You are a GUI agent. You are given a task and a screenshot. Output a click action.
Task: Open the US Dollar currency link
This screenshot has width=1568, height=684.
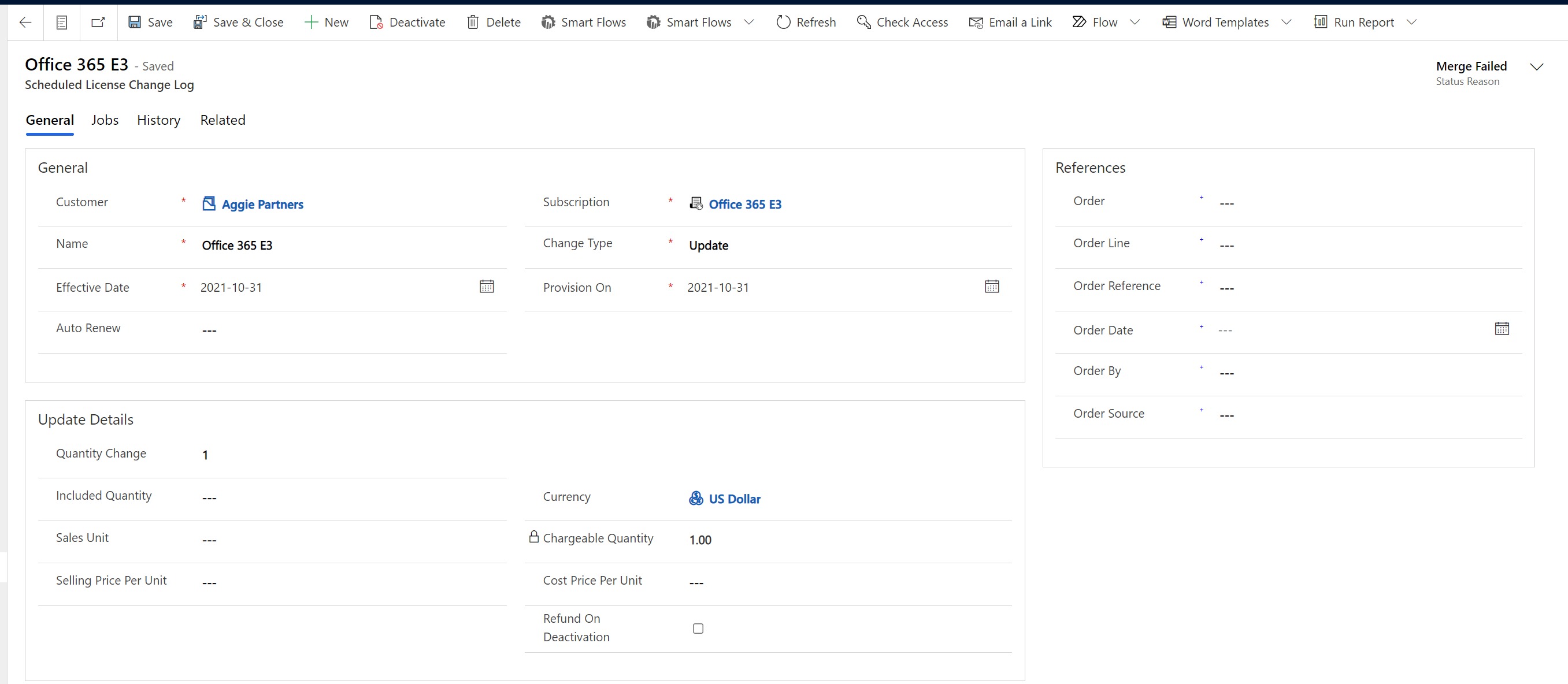point(734,499)
